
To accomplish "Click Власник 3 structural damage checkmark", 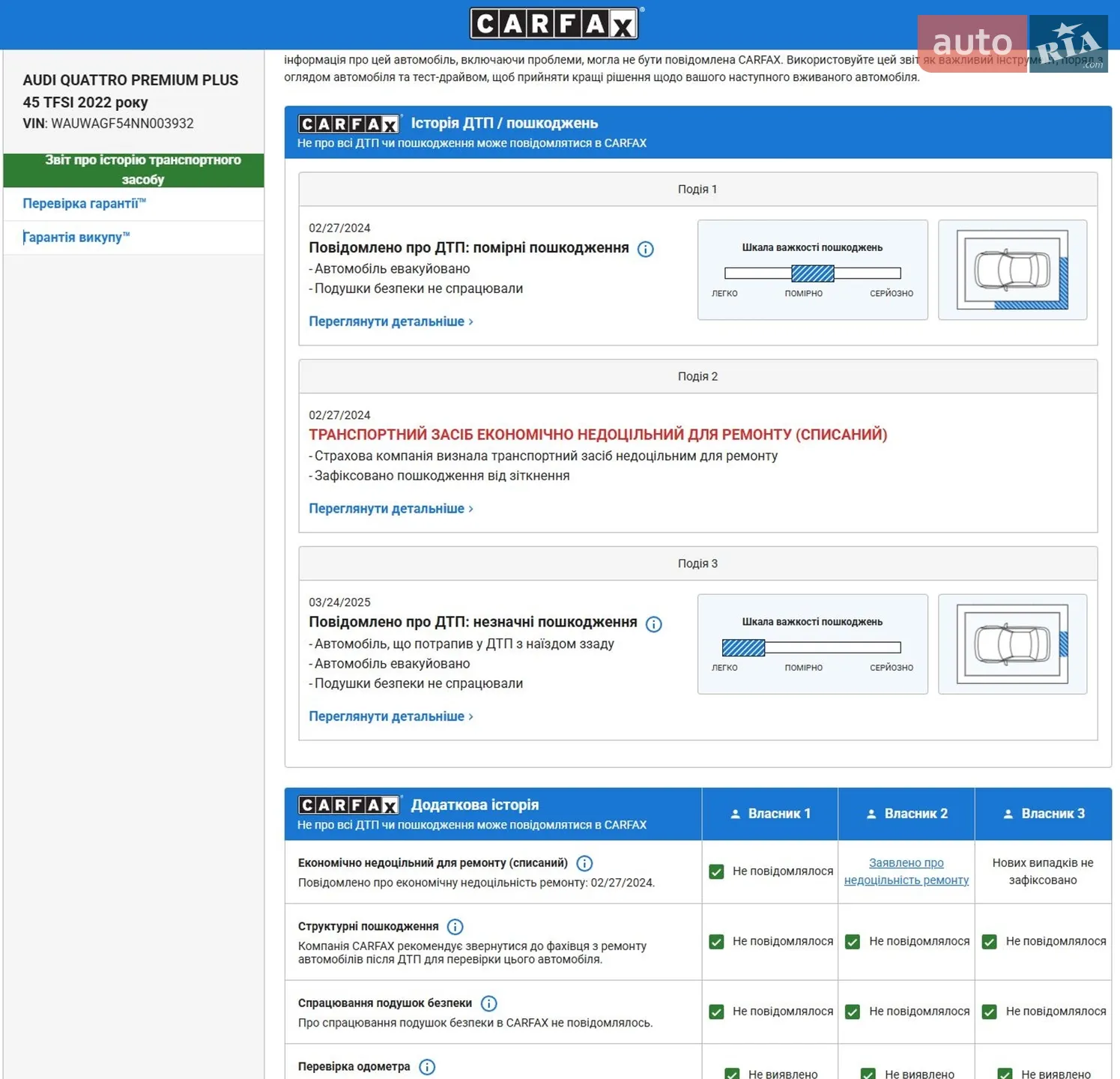I will [990, 942].
